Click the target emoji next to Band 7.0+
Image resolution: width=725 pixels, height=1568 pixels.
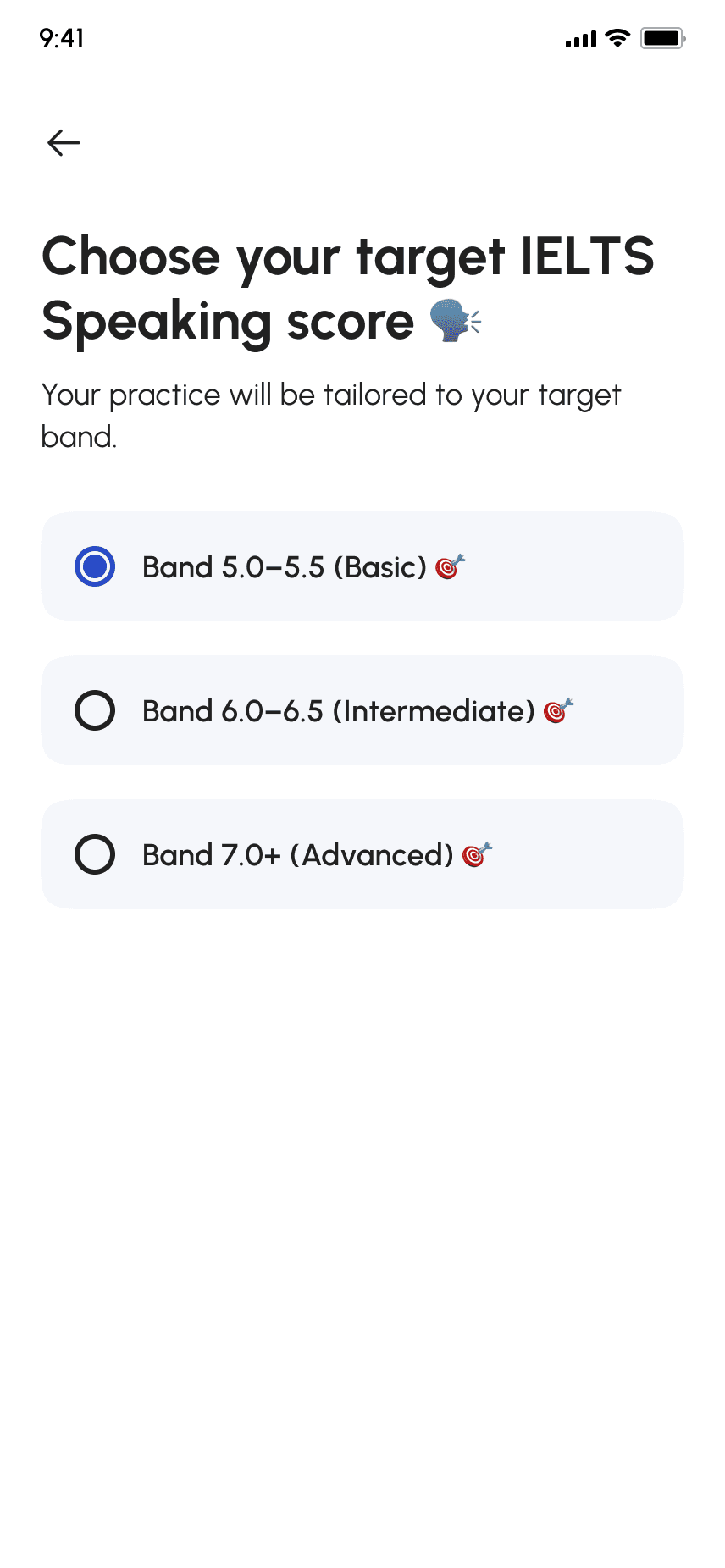pos(477,854)
